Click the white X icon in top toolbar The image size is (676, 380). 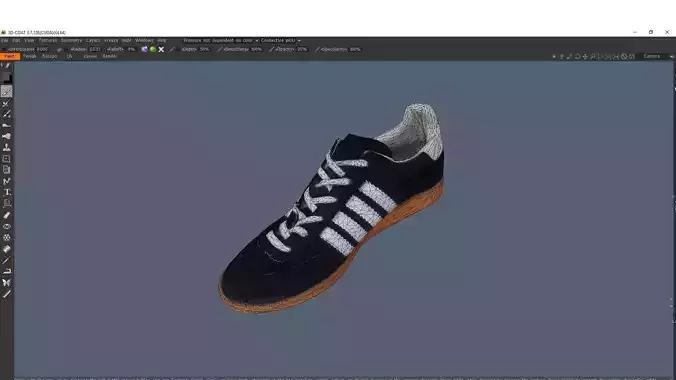pos(161,49)
